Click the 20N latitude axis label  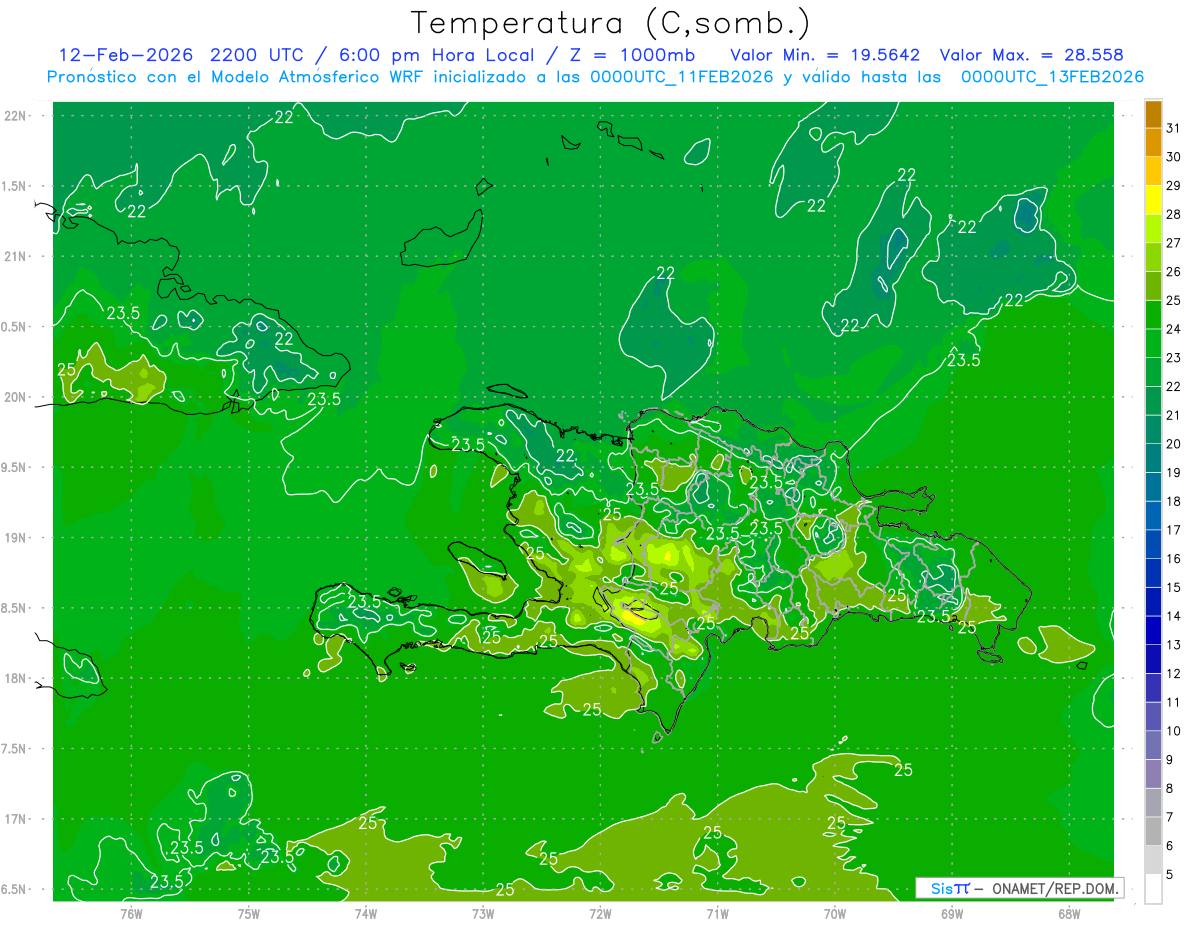point(16,397)
